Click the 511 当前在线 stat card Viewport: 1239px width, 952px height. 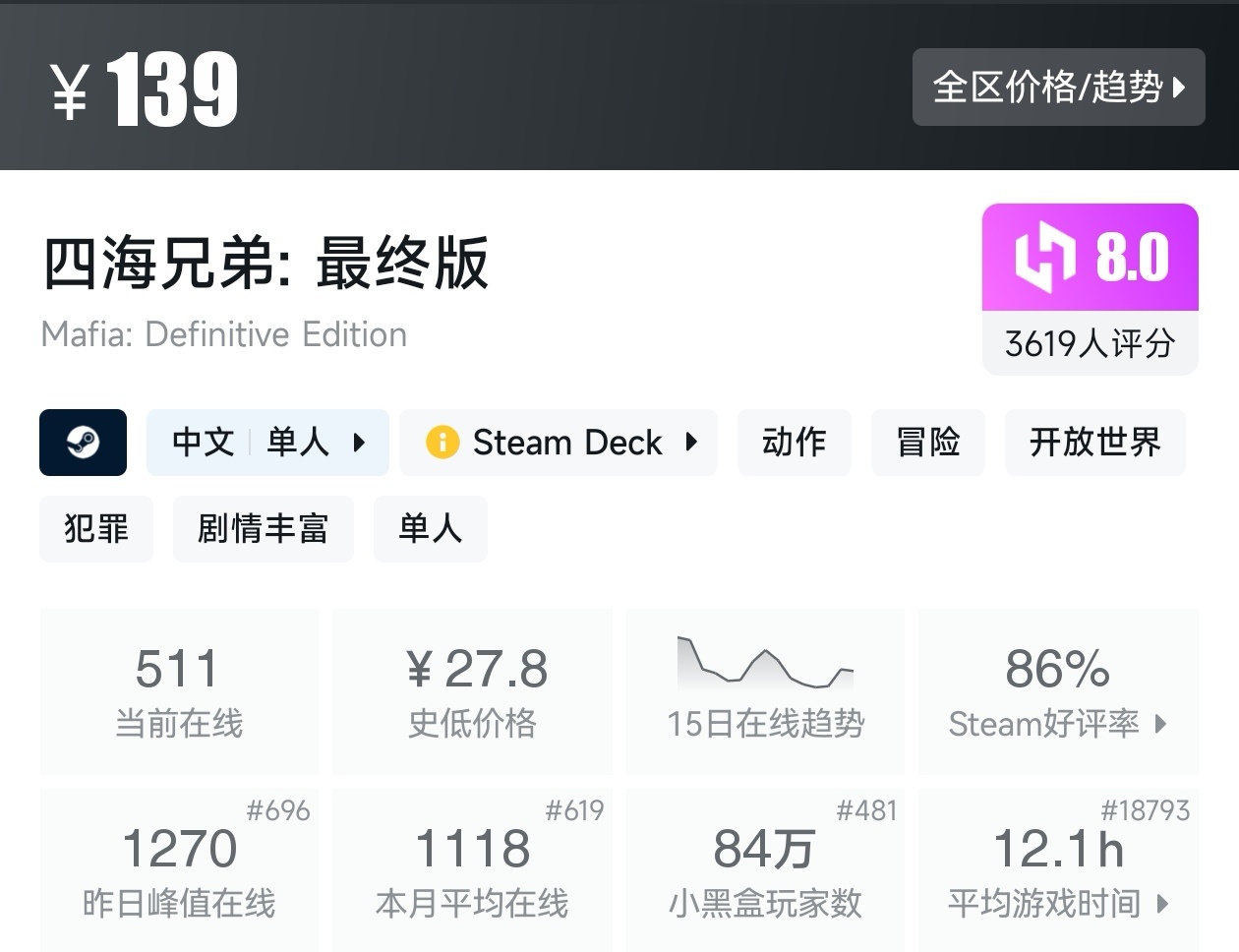(179, 691)
